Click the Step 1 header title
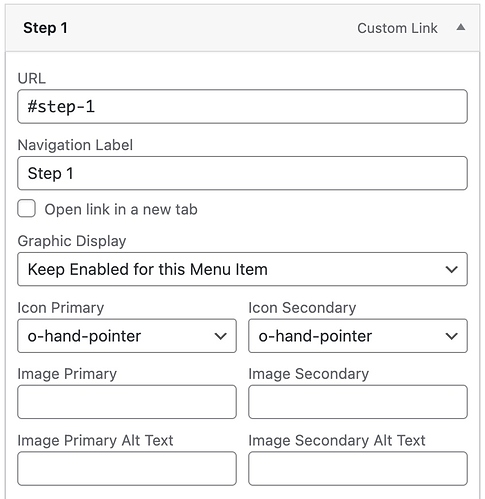 coord(45,28)
